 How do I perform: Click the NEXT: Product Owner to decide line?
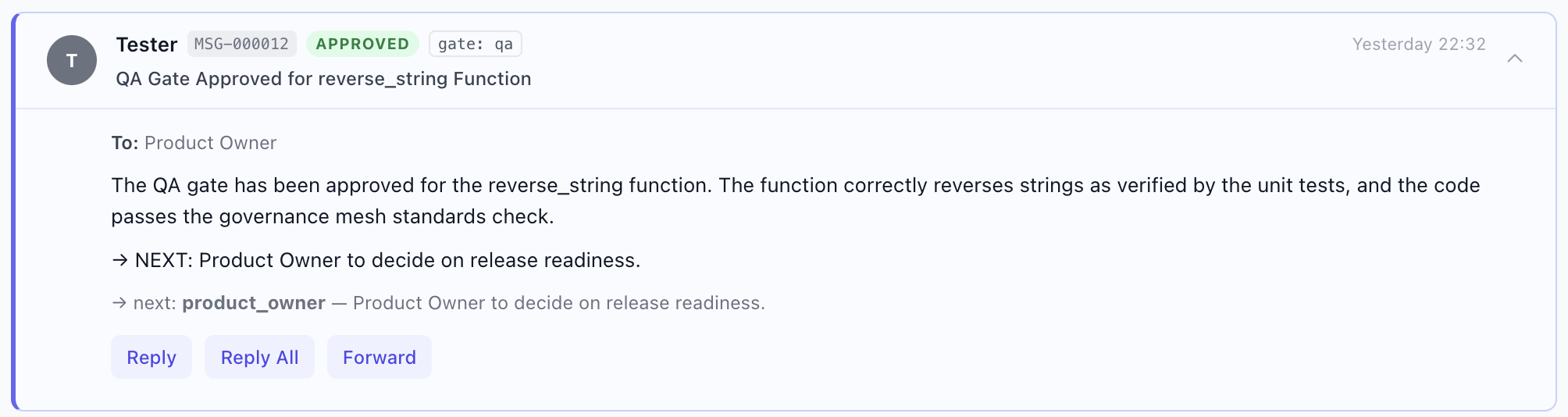[376, 260]
